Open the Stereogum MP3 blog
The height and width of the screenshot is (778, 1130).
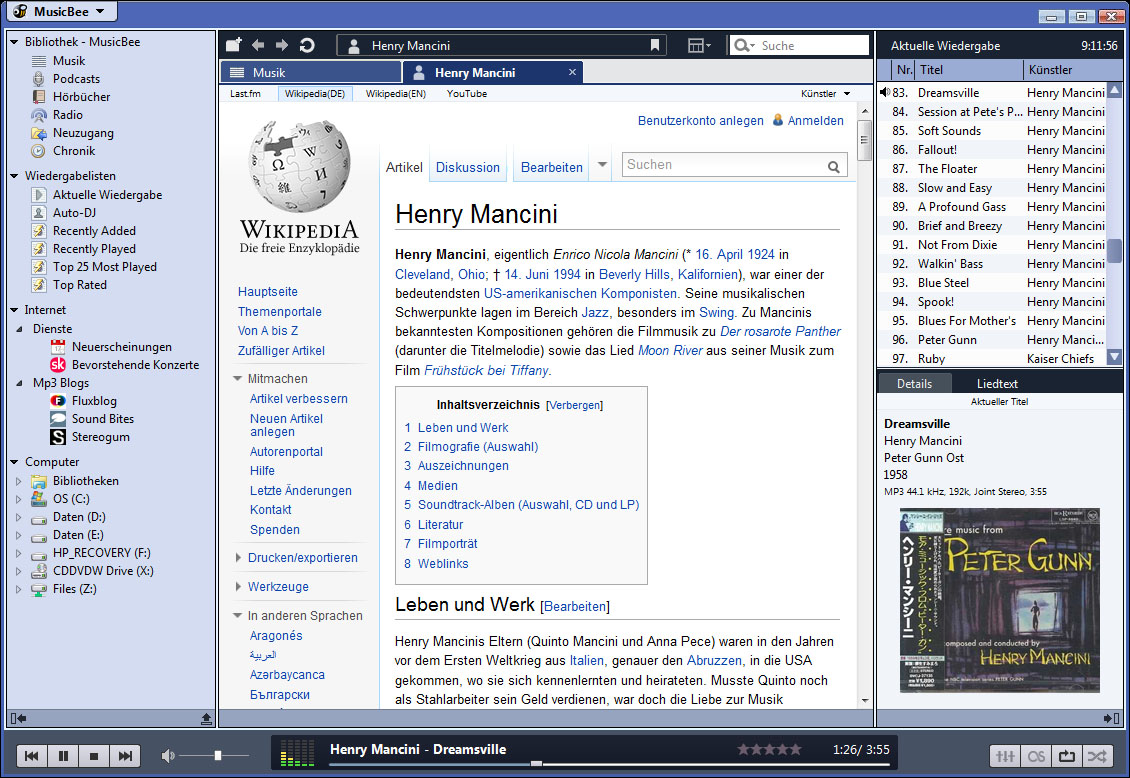click(100, 437)
